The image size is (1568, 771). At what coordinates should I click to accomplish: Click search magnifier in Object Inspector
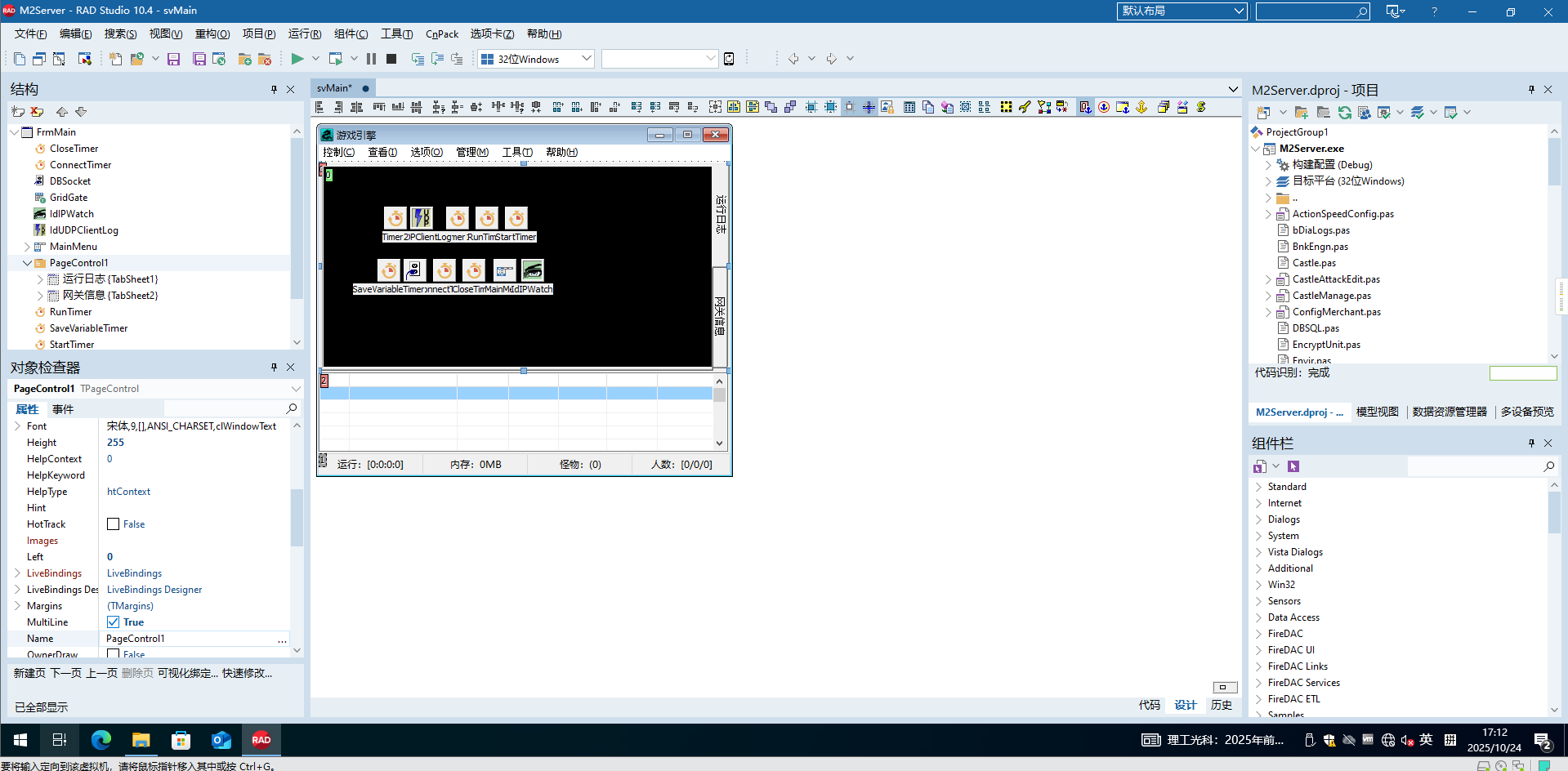[x=292, y=408]
